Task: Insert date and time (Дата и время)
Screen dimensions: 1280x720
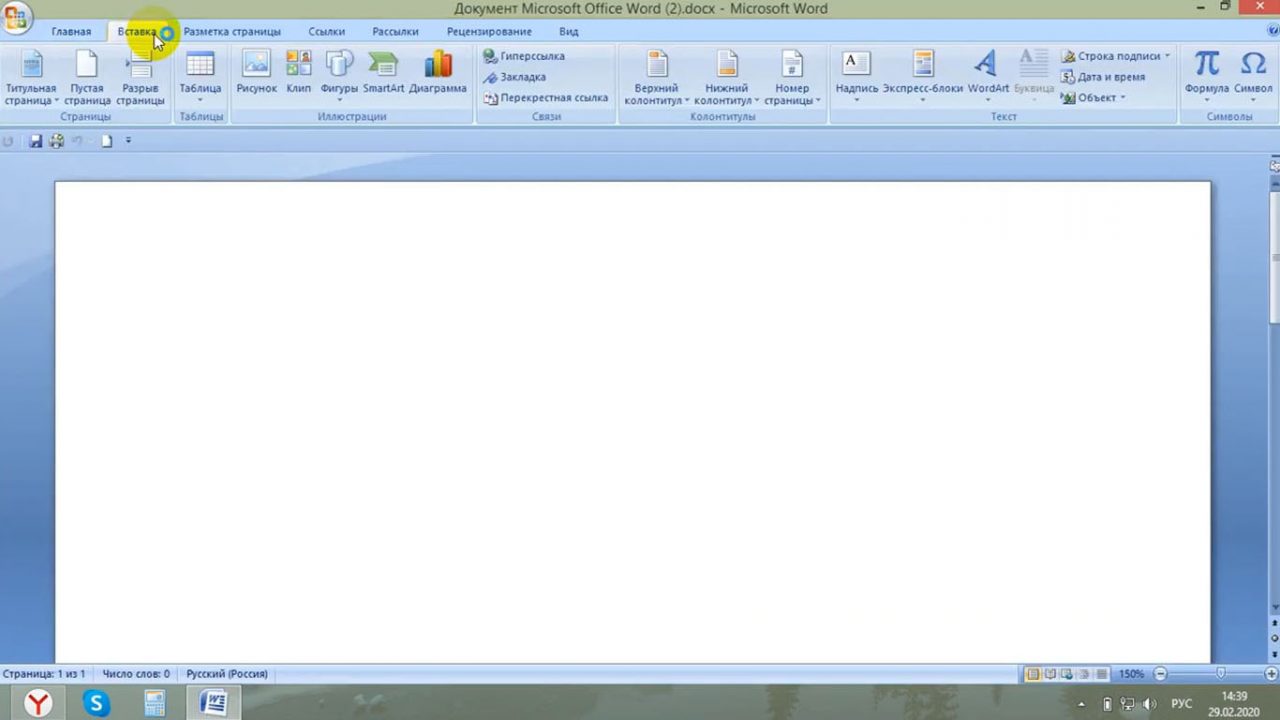Action: (1103, 77)
